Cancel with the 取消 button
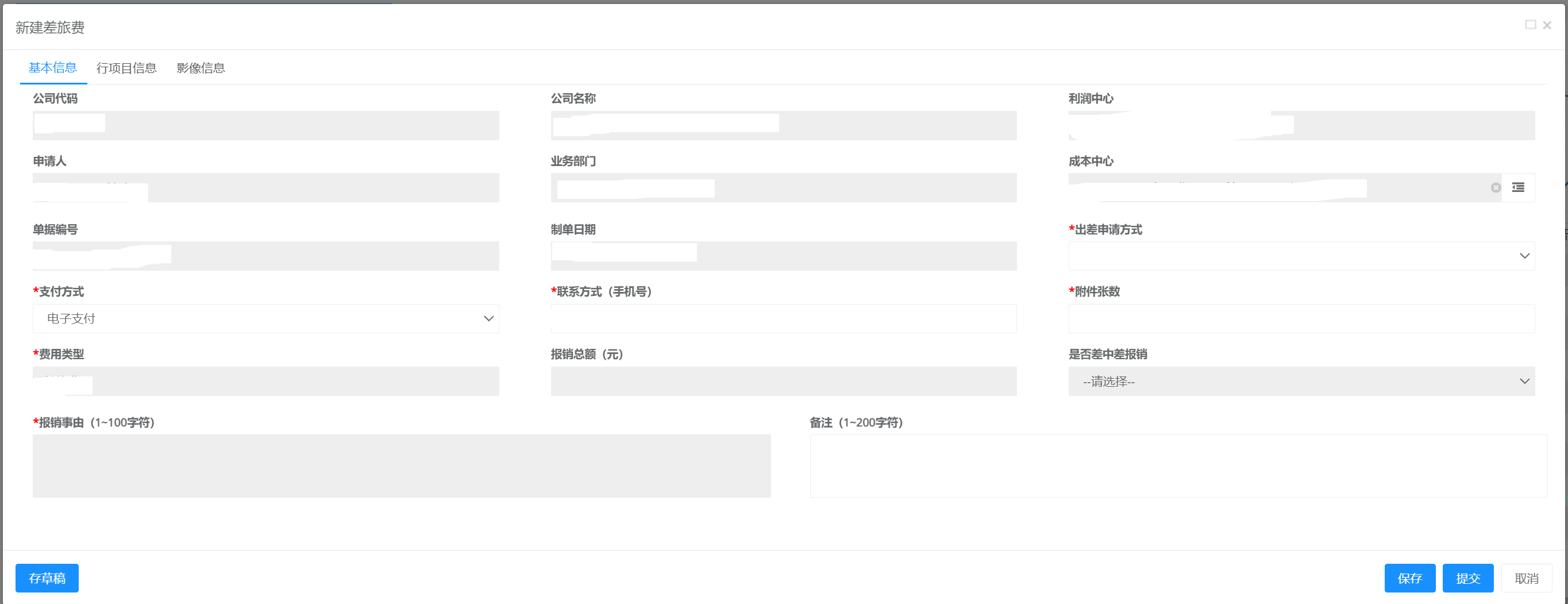1568x604 pixels. coord(1526,578)
